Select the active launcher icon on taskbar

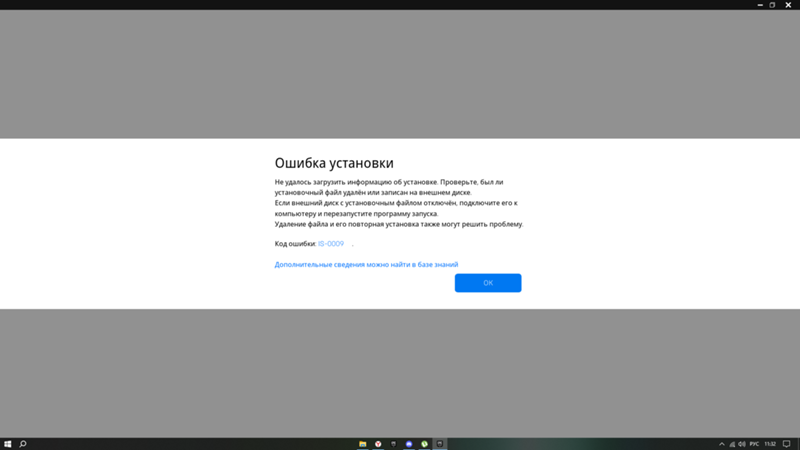[440, 443]
